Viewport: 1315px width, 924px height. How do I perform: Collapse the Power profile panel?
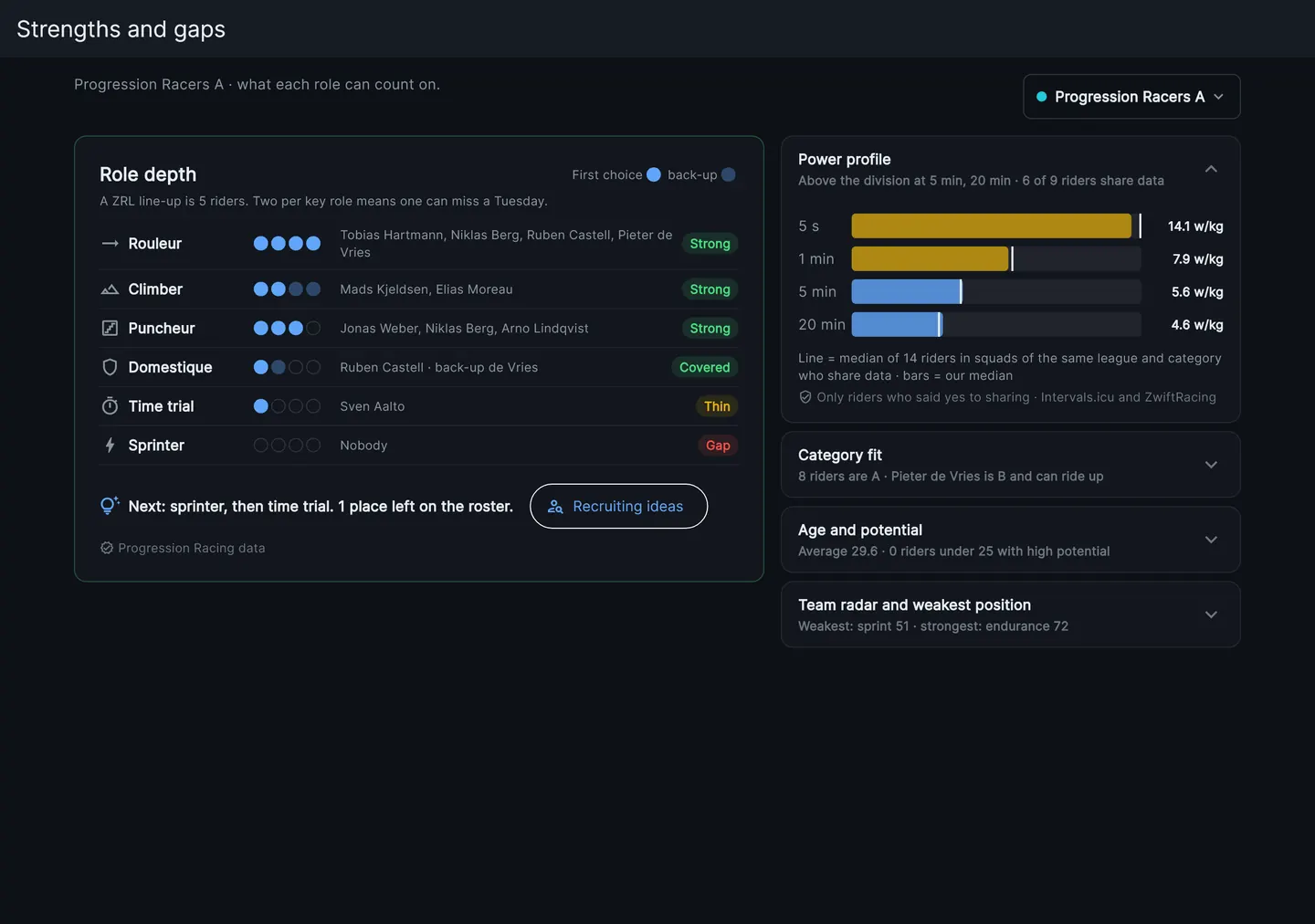coord(1211,169)
